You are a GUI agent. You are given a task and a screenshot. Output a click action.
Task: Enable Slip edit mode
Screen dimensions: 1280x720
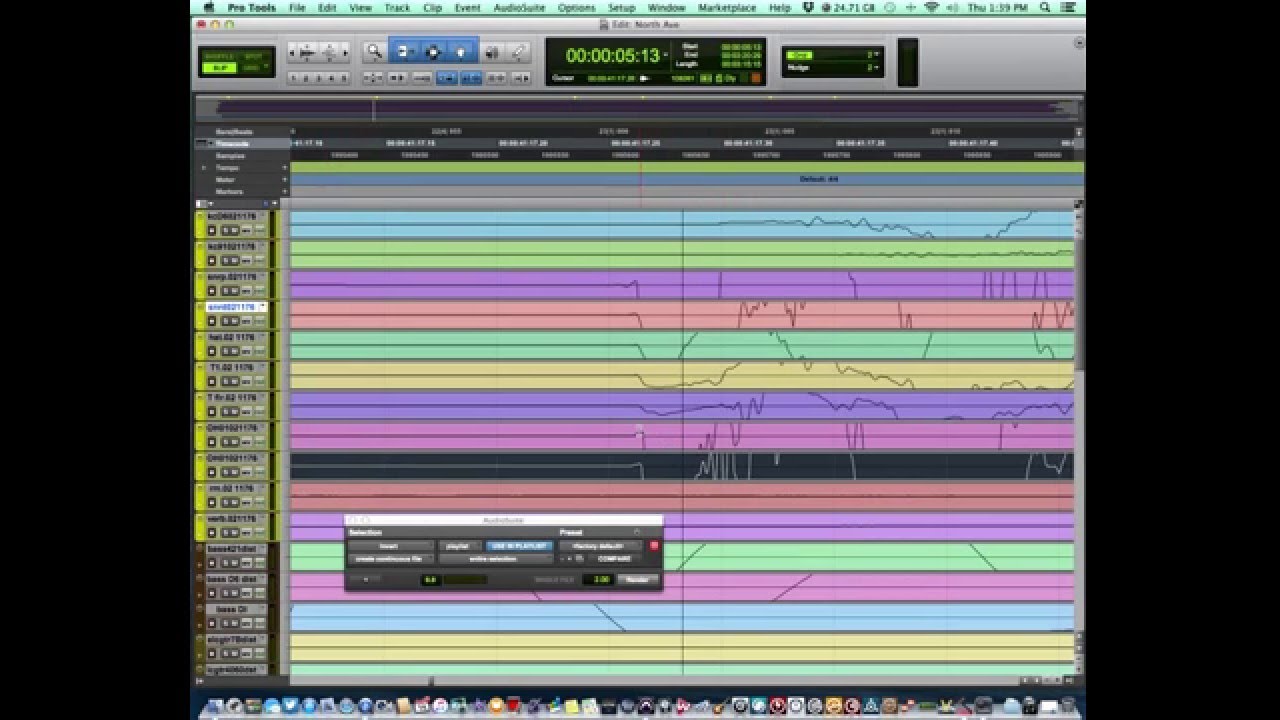[217, 67]
